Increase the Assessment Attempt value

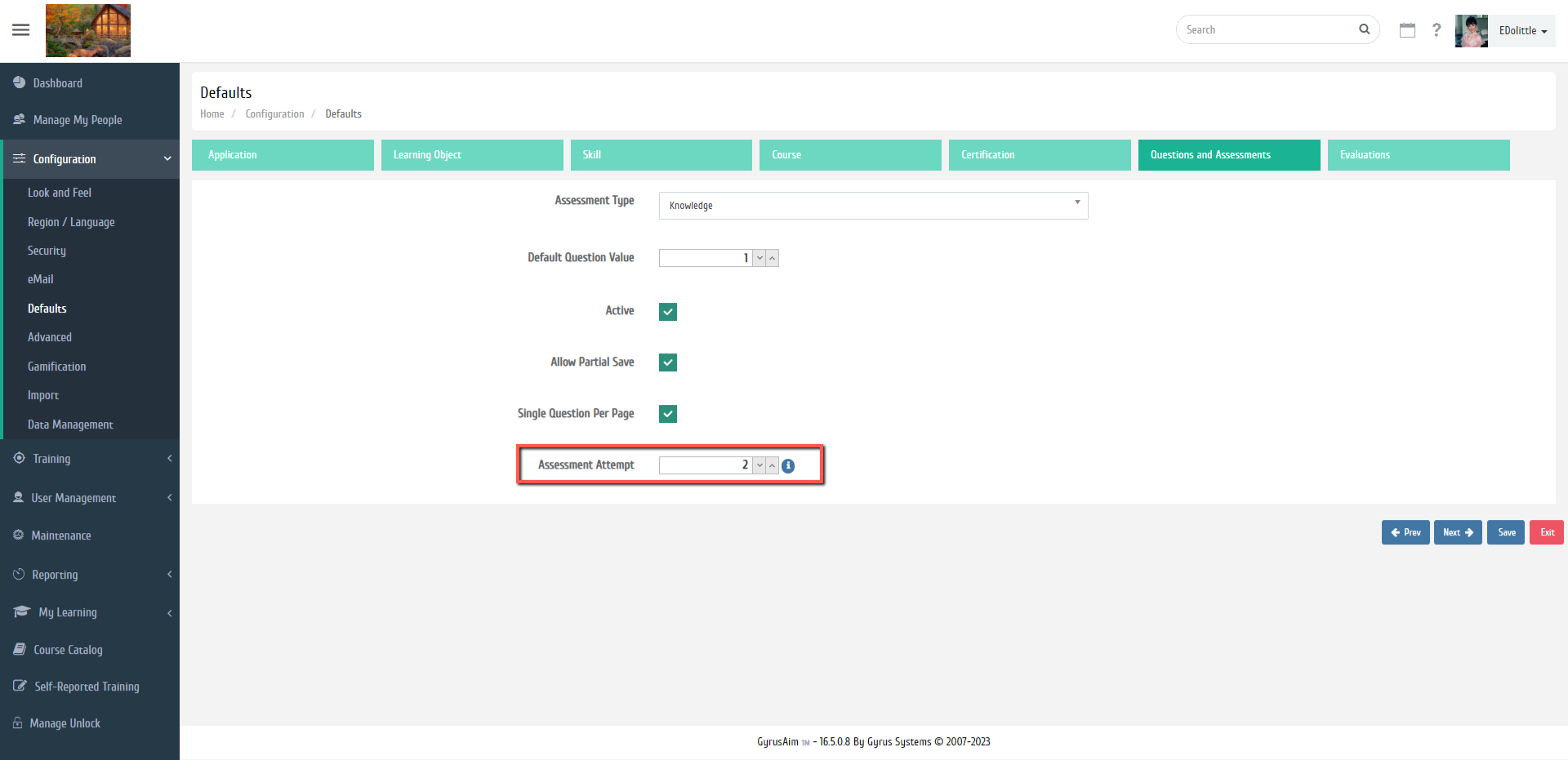click(773, 465)
